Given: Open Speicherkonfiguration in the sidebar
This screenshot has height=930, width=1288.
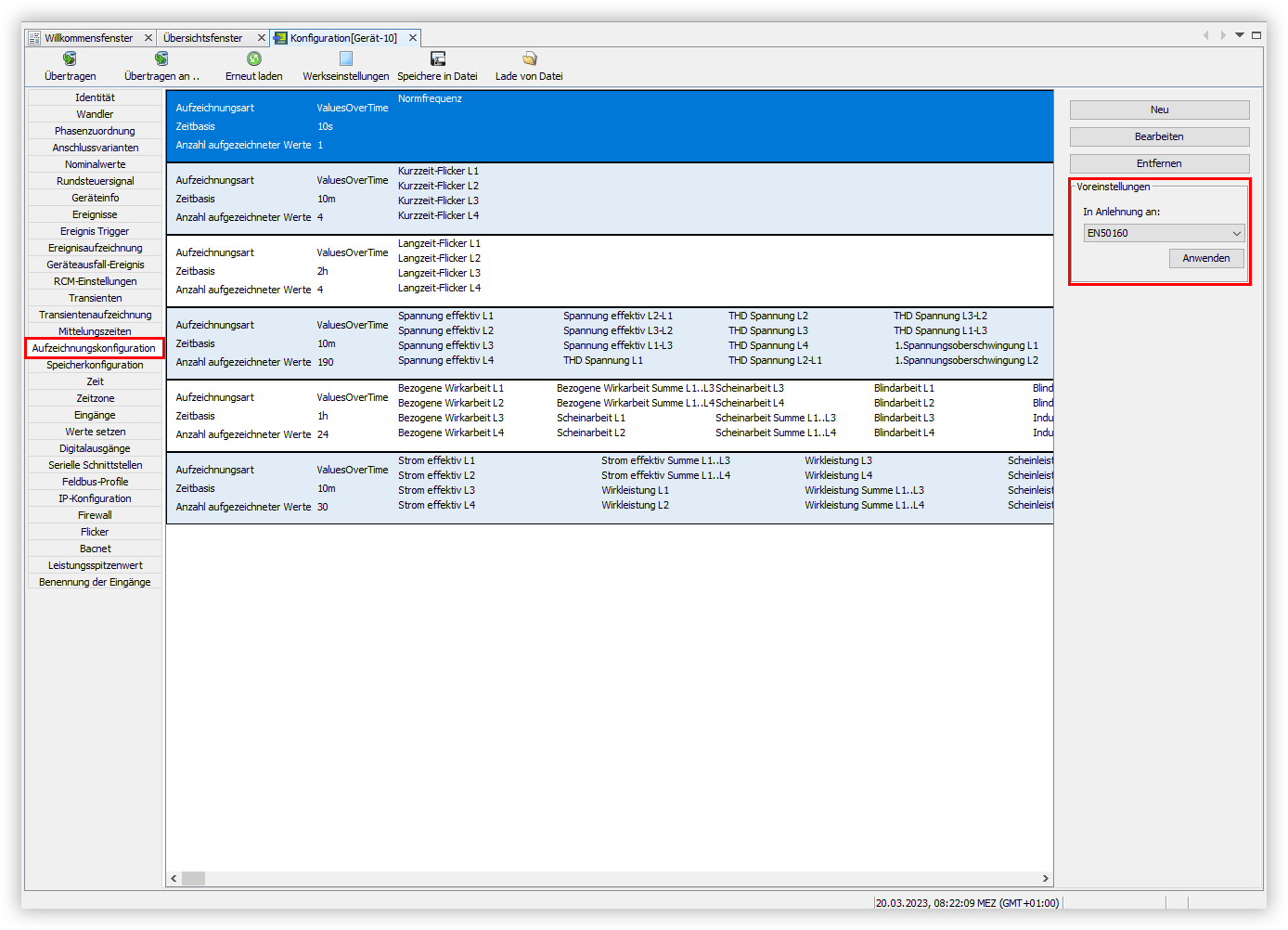Looking at the screenshot, I should coord(95,365).
